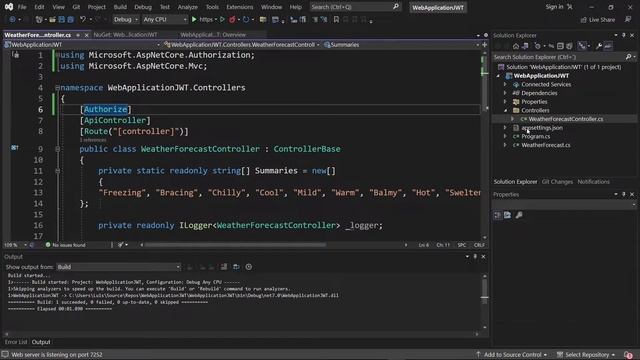Toggle auto-hide pin on Properties panel
The image size is (640, 360).
tap(624, 195)
